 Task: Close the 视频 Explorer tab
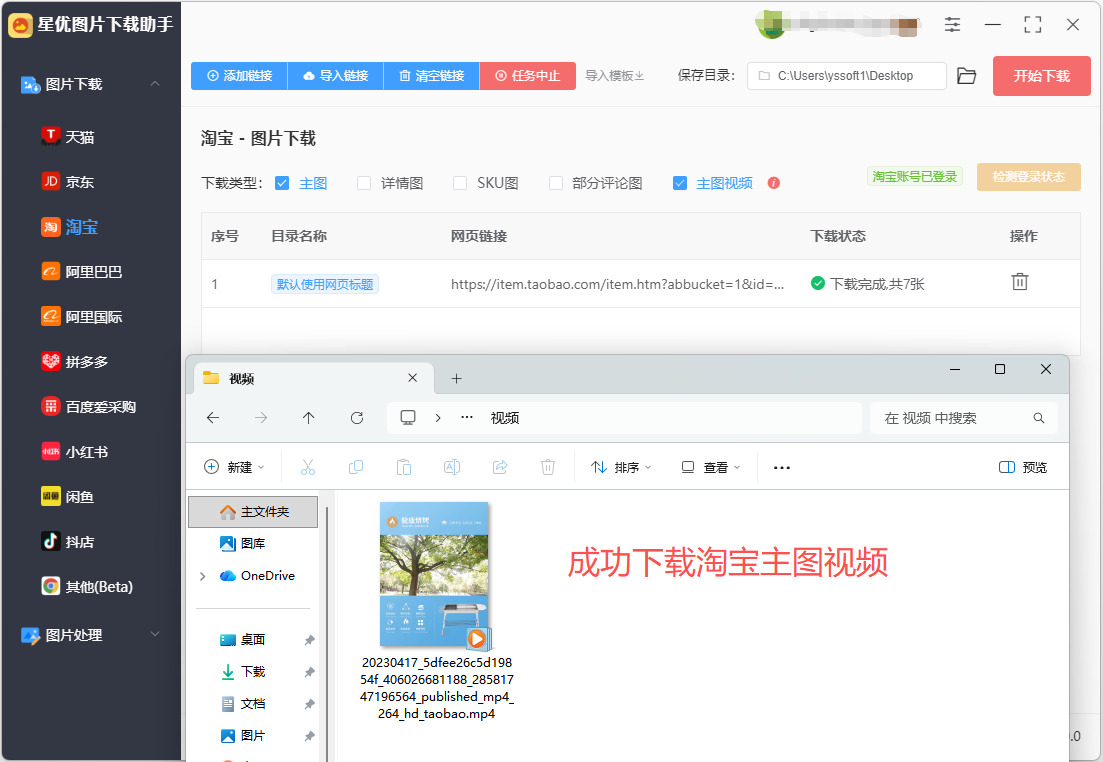(x=412, y=378)
